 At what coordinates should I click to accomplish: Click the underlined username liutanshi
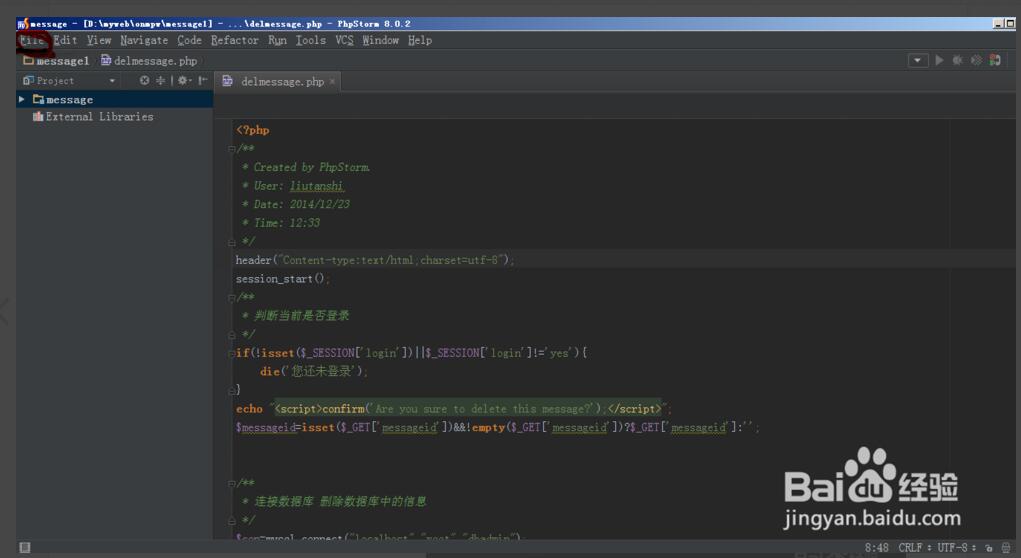tap(317, 186)
